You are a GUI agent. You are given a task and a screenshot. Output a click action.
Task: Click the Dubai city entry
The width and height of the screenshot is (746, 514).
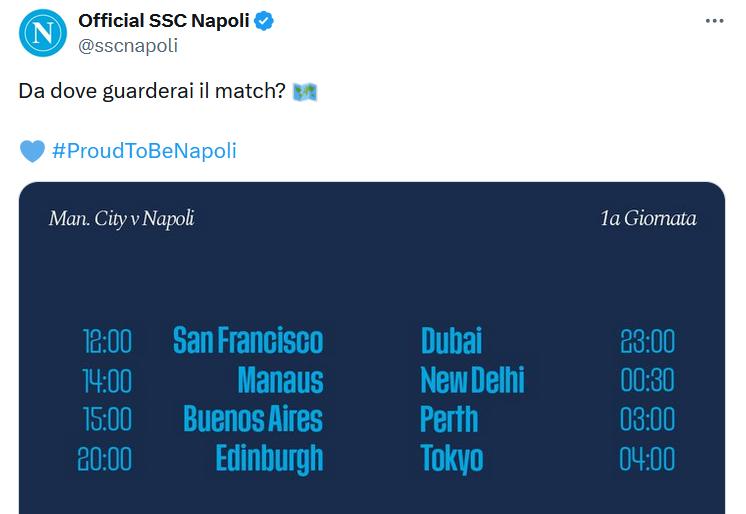click(x=451, y=341)
